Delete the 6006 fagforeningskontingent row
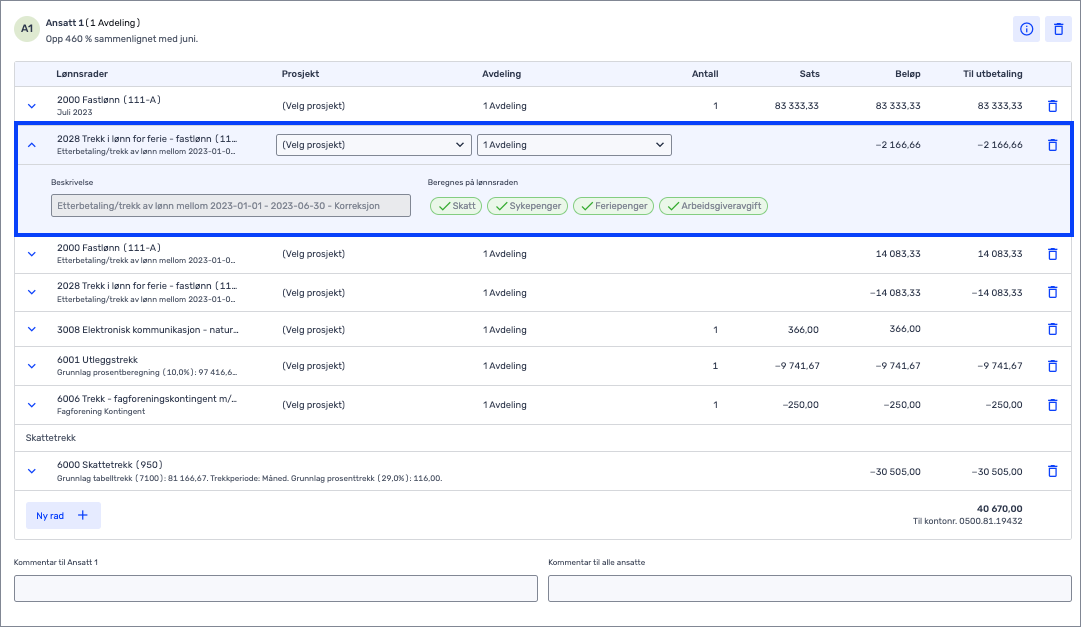 (1052, 405)
